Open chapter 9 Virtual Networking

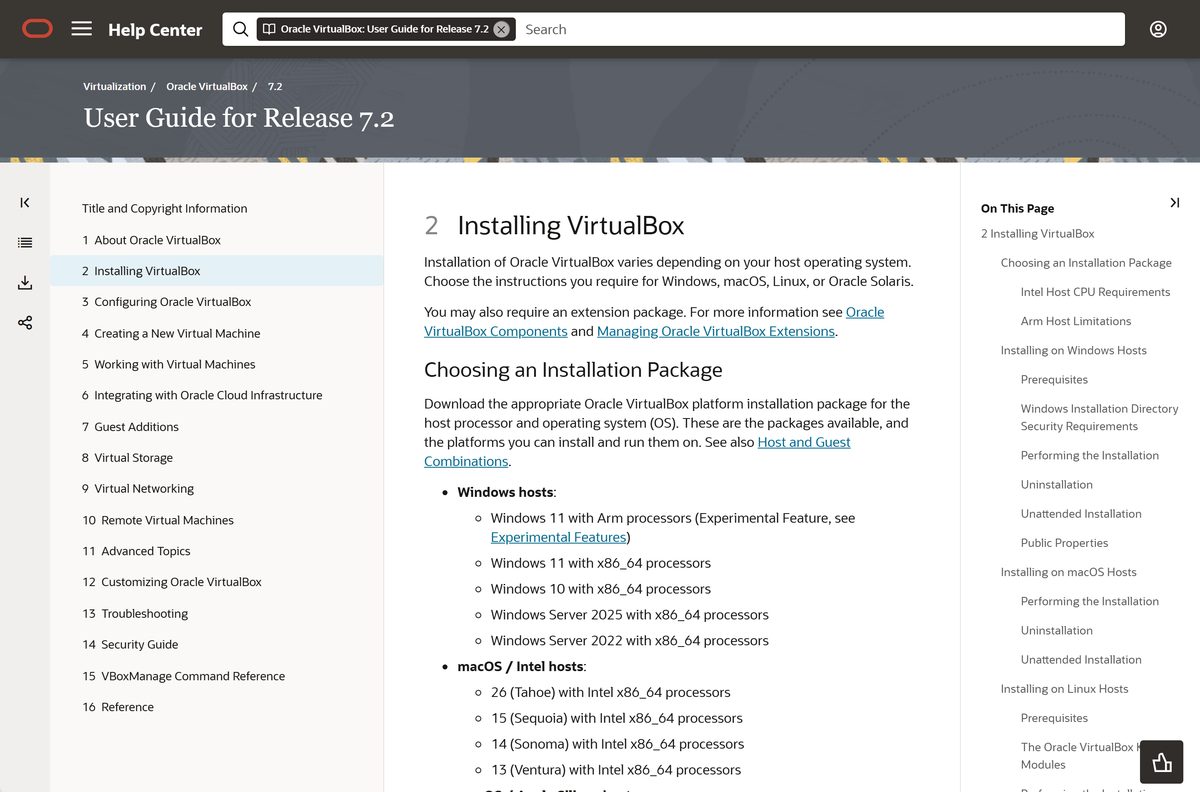point(138,489)
